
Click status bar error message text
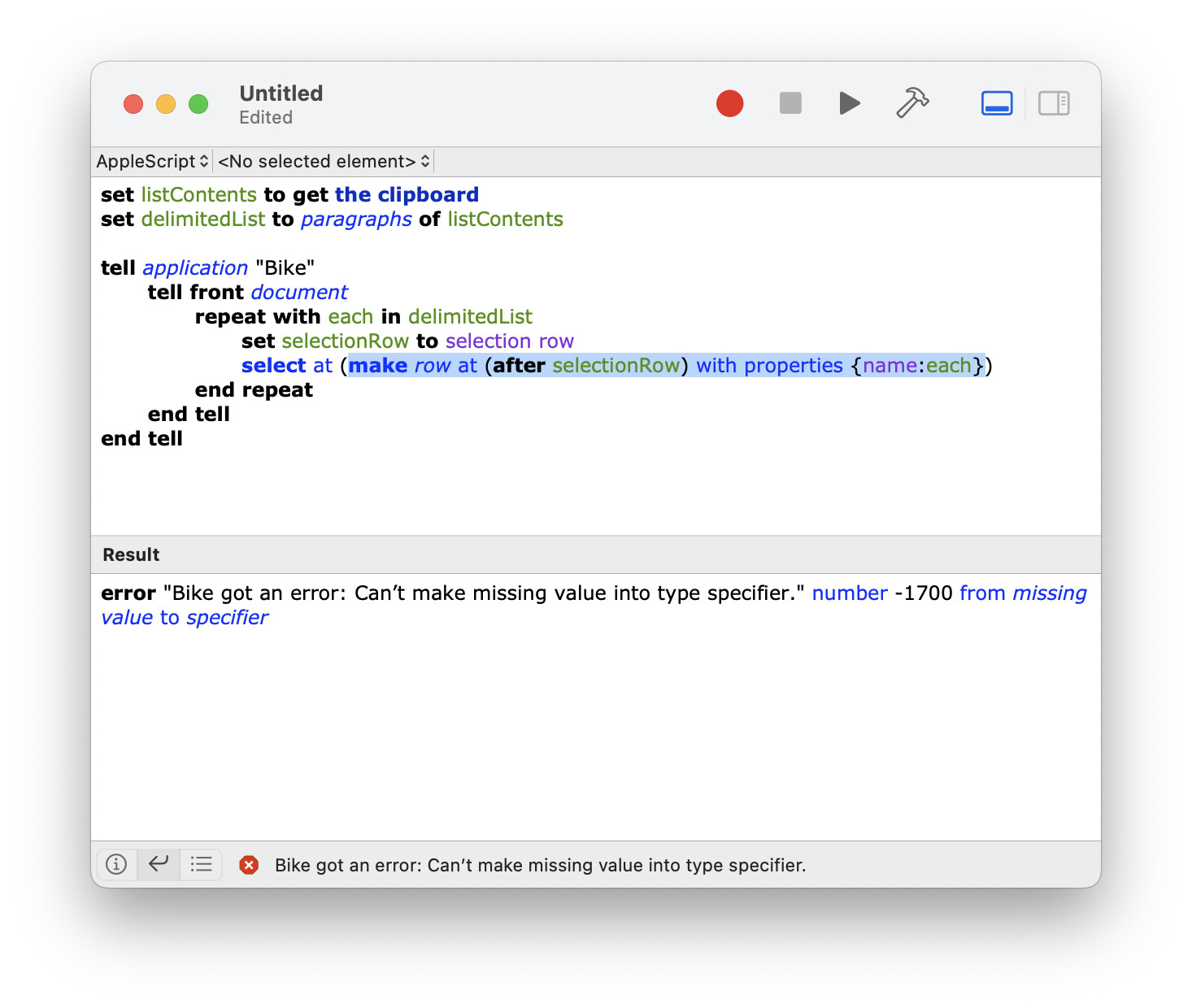(x=540, y=865)
